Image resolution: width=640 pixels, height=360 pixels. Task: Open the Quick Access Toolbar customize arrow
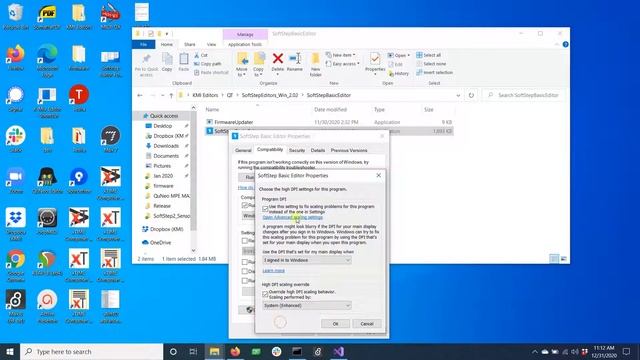[x=167, y=34]
